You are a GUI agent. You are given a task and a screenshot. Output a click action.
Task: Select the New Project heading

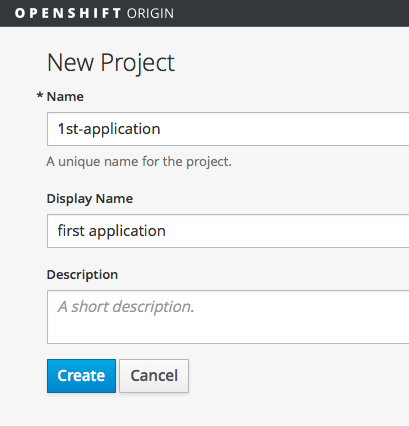(x=111, y=63)
